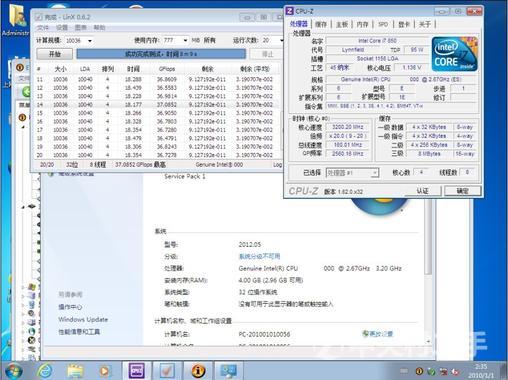
Task: Click the GFlops column header in LinX
Action: click(167, 69)
